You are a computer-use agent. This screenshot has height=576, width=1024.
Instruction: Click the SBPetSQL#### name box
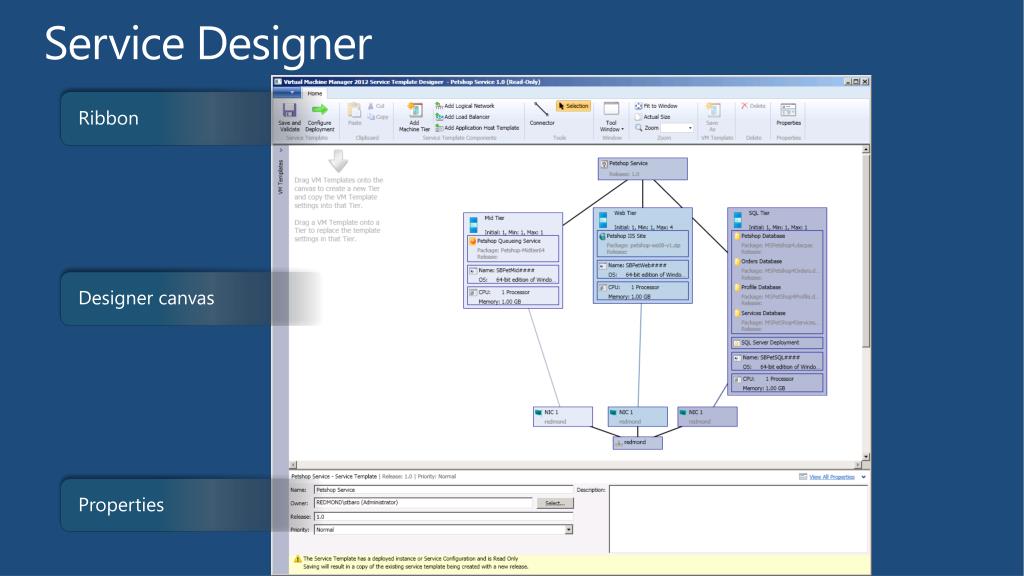coord(777,362)
